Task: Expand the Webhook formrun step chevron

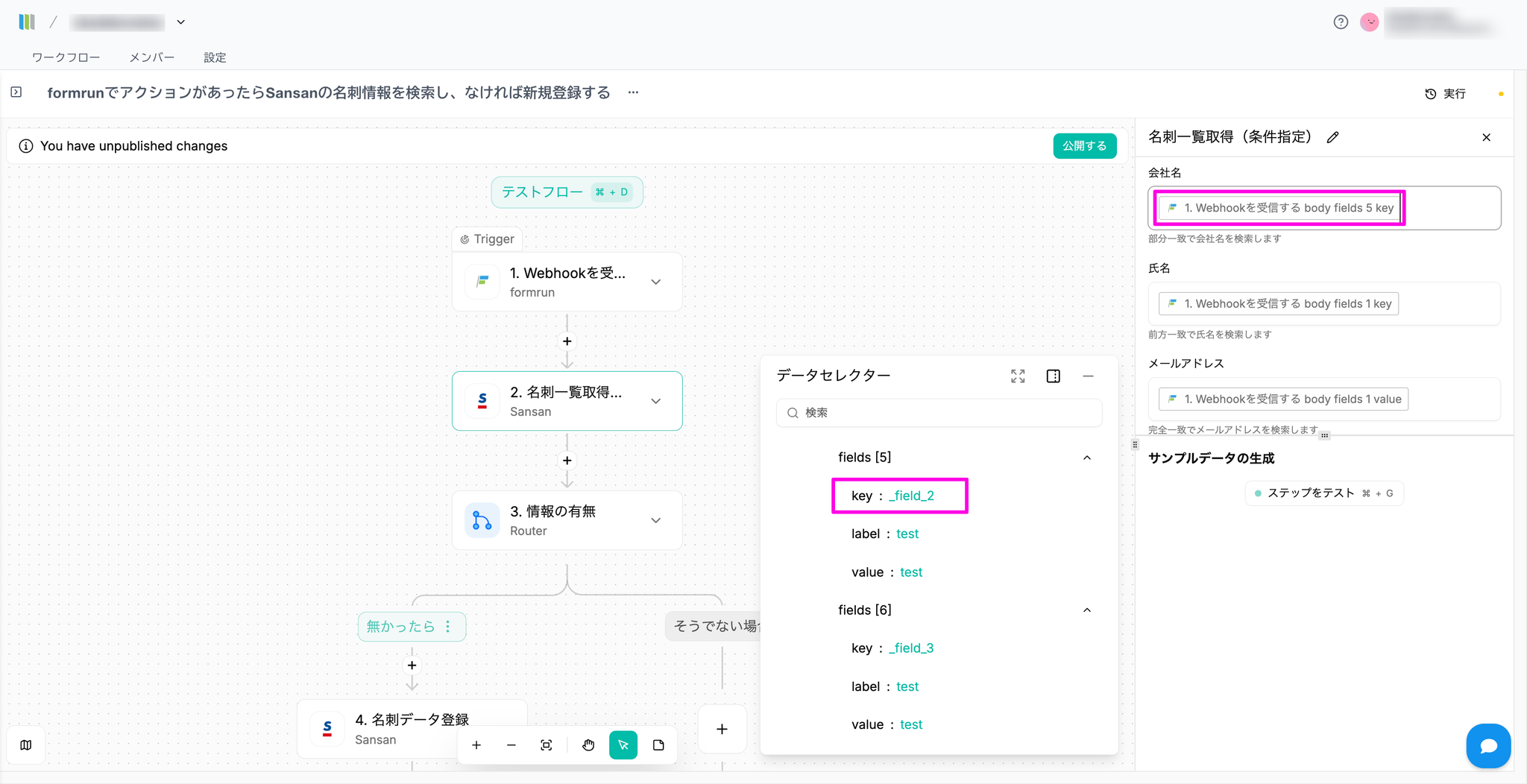Action: [x=655, y=282]
